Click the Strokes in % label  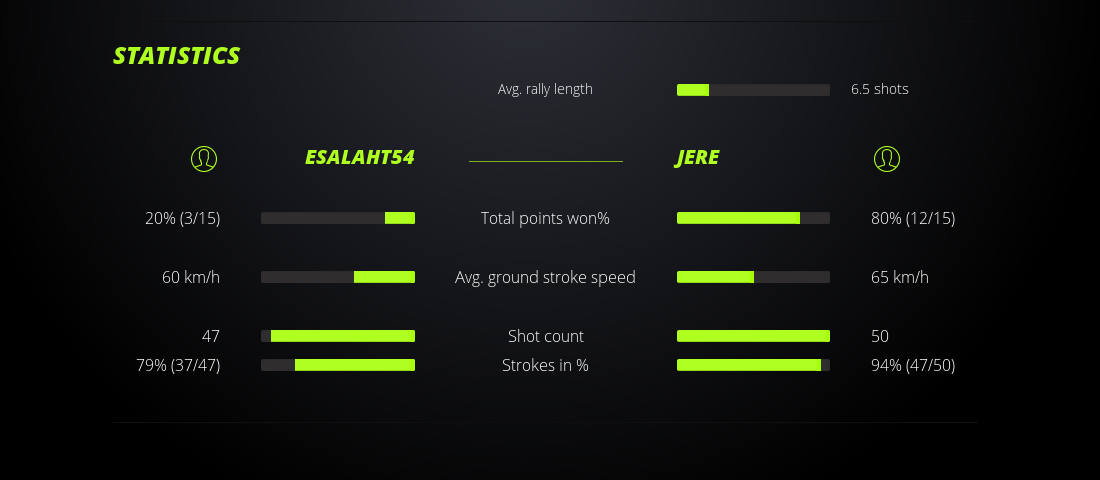pos(545,365)
